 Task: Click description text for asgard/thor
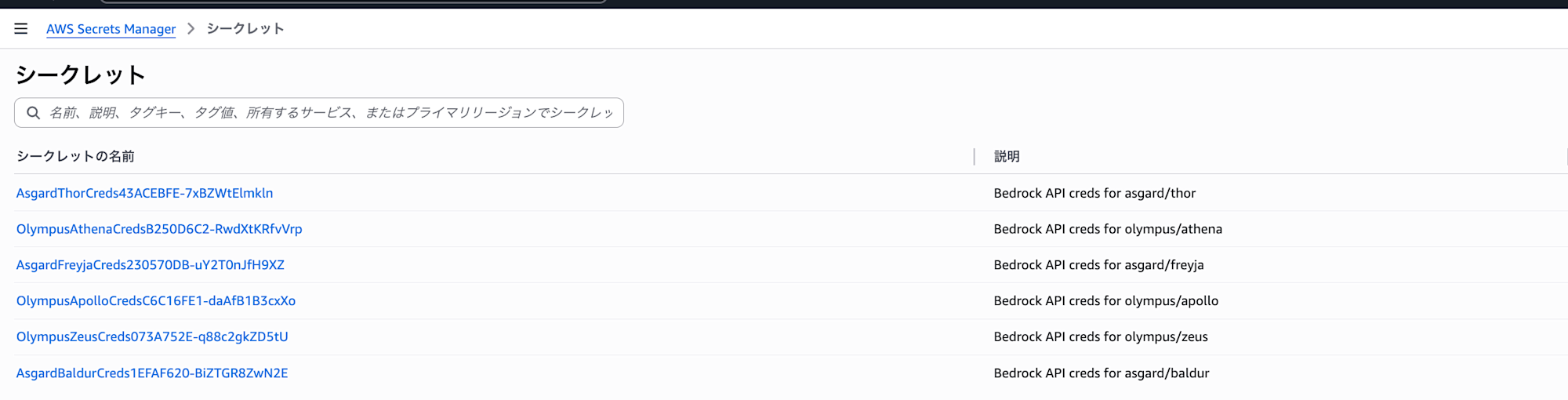click(1094, 193)
